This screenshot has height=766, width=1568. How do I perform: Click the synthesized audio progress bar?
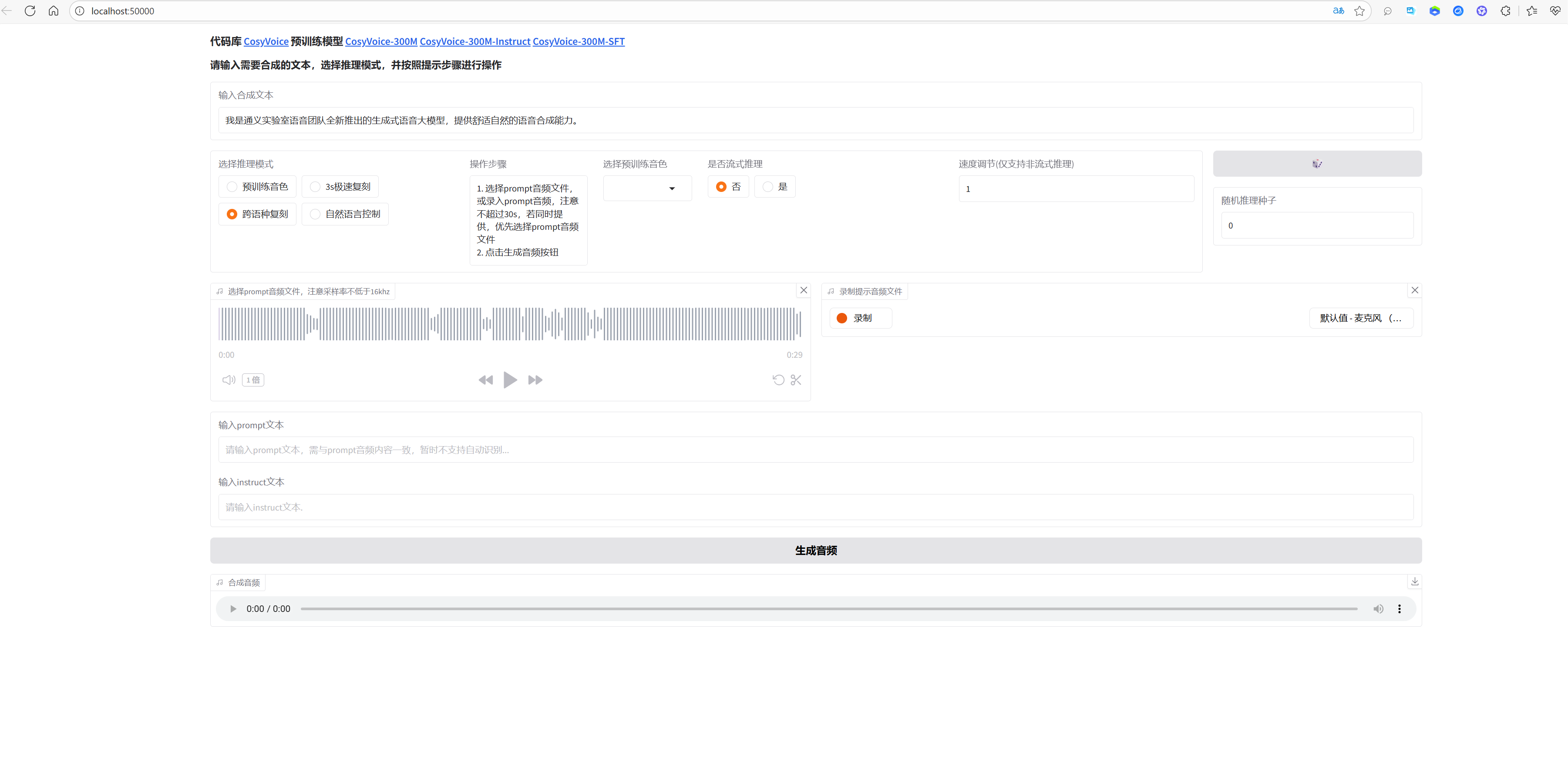tap(828, 608)
